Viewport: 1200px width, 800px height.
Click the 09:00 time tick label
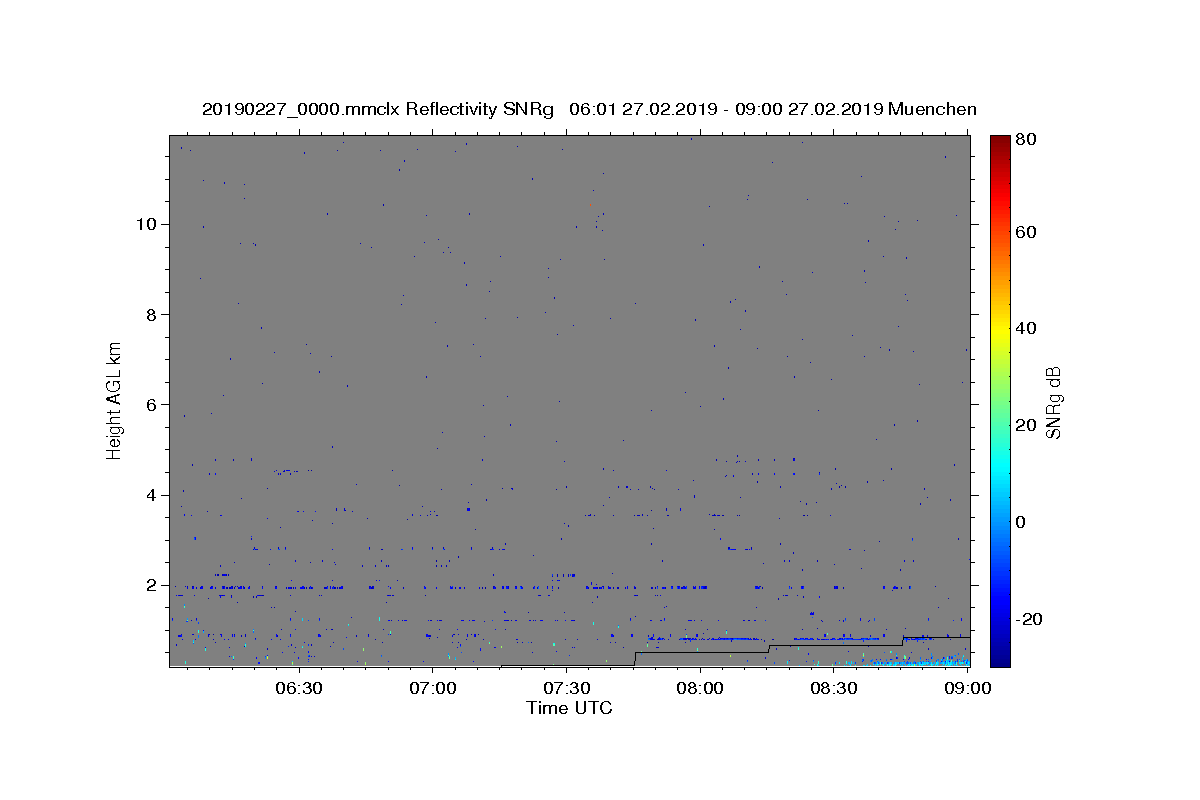pyautogui.click(x=968, y=688)
